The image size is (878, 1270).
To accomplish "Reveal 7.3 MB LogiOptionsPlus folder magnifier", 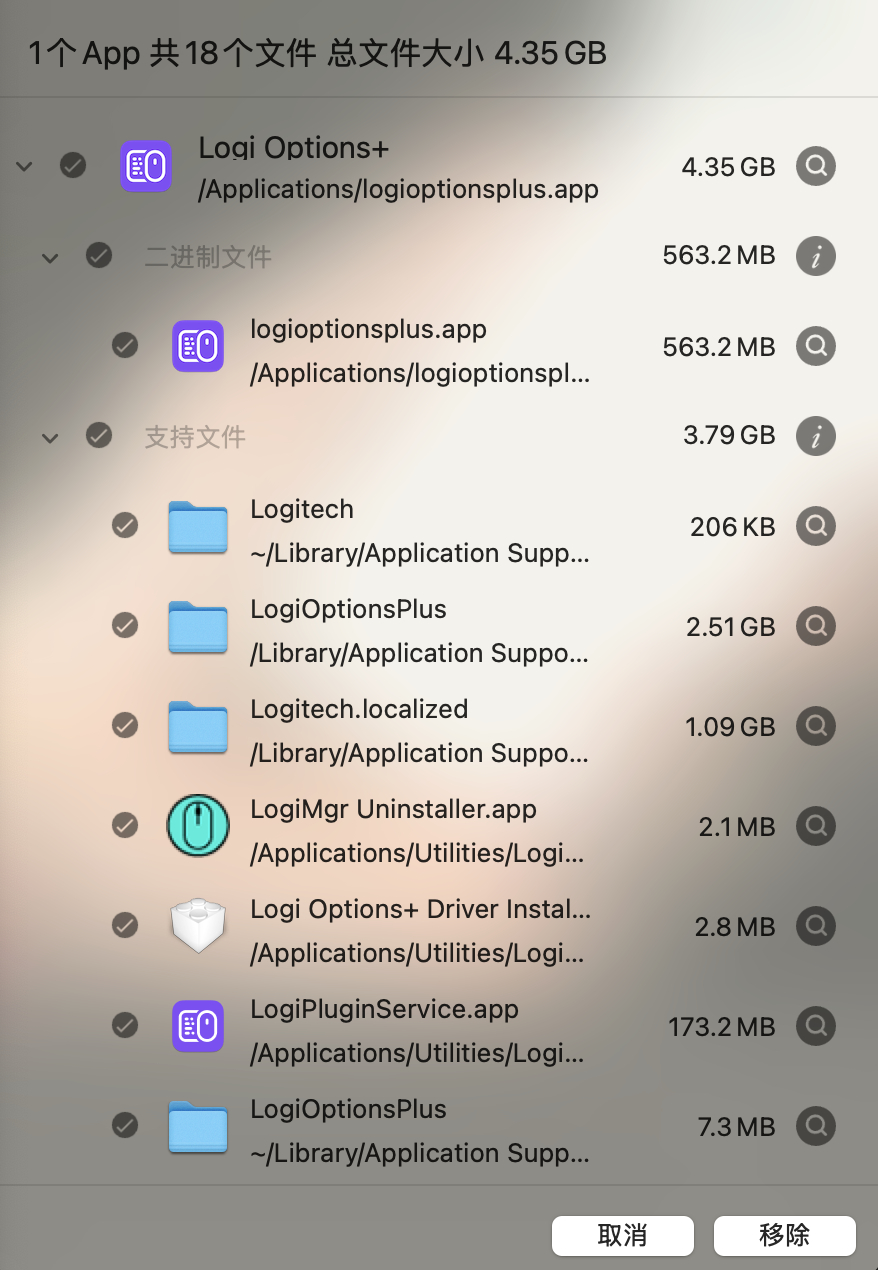I will (x=816, y=1126).
